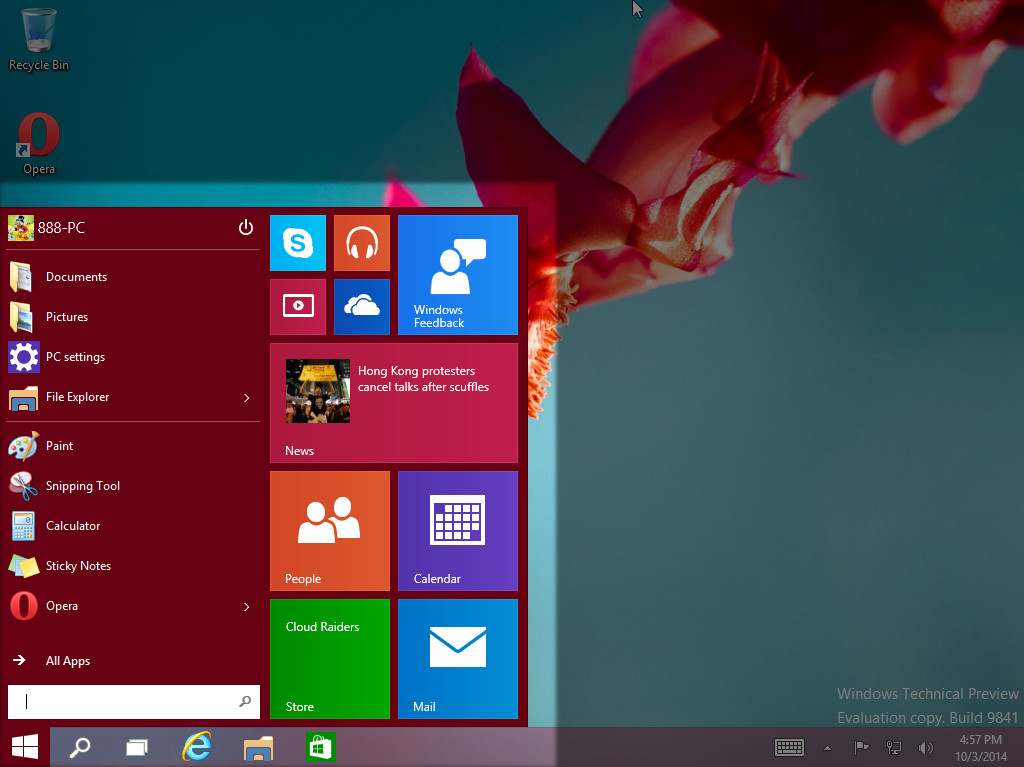Click the 888-PC user name
The width and height of the screenshot is (1024, 767).
[x=61, y=228]
